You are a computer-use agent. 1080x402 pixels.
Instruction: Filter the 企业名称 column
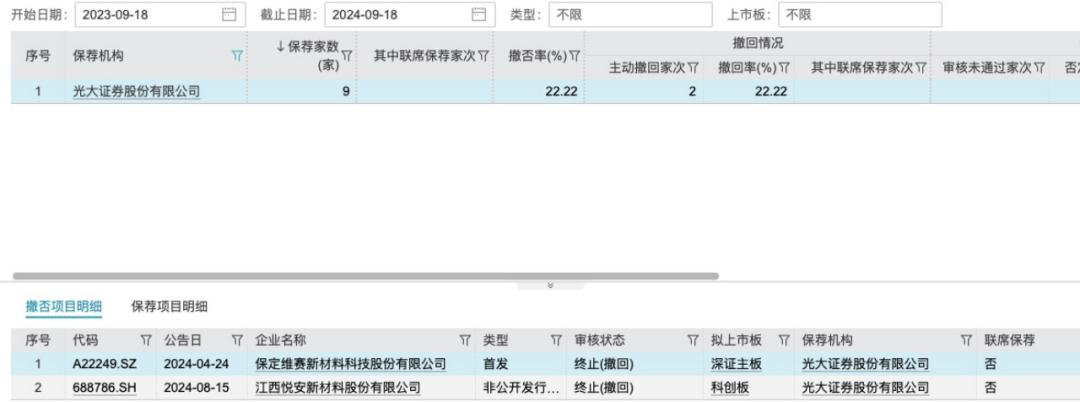click(x=465, y=340)
